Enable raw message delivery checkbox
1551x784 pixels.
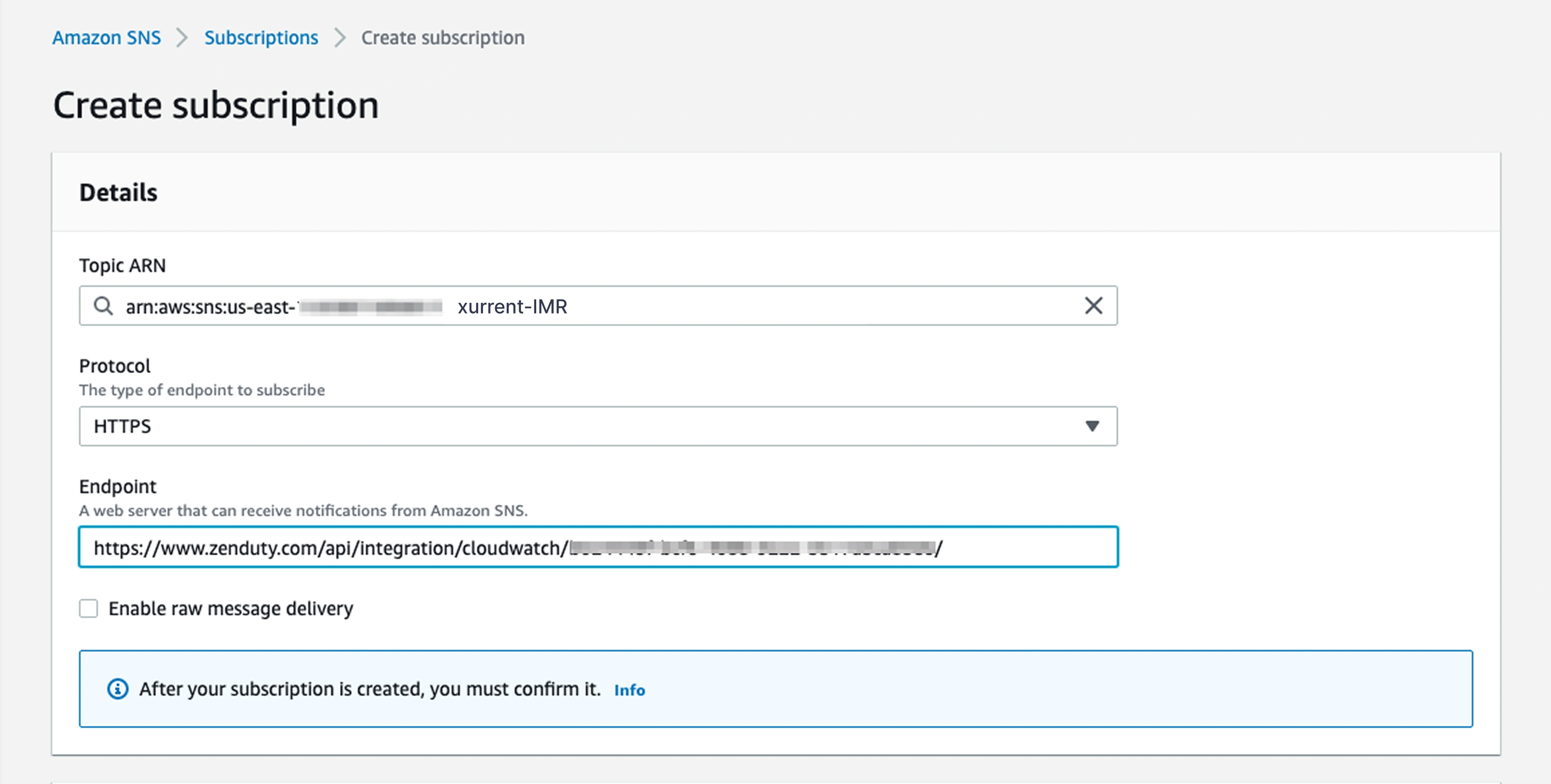88,608
